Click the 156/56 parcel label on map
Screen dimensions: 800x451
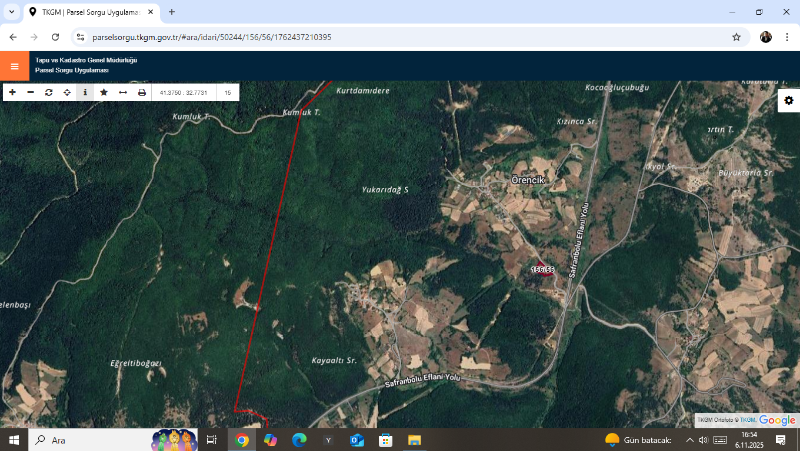pos(543,269)
